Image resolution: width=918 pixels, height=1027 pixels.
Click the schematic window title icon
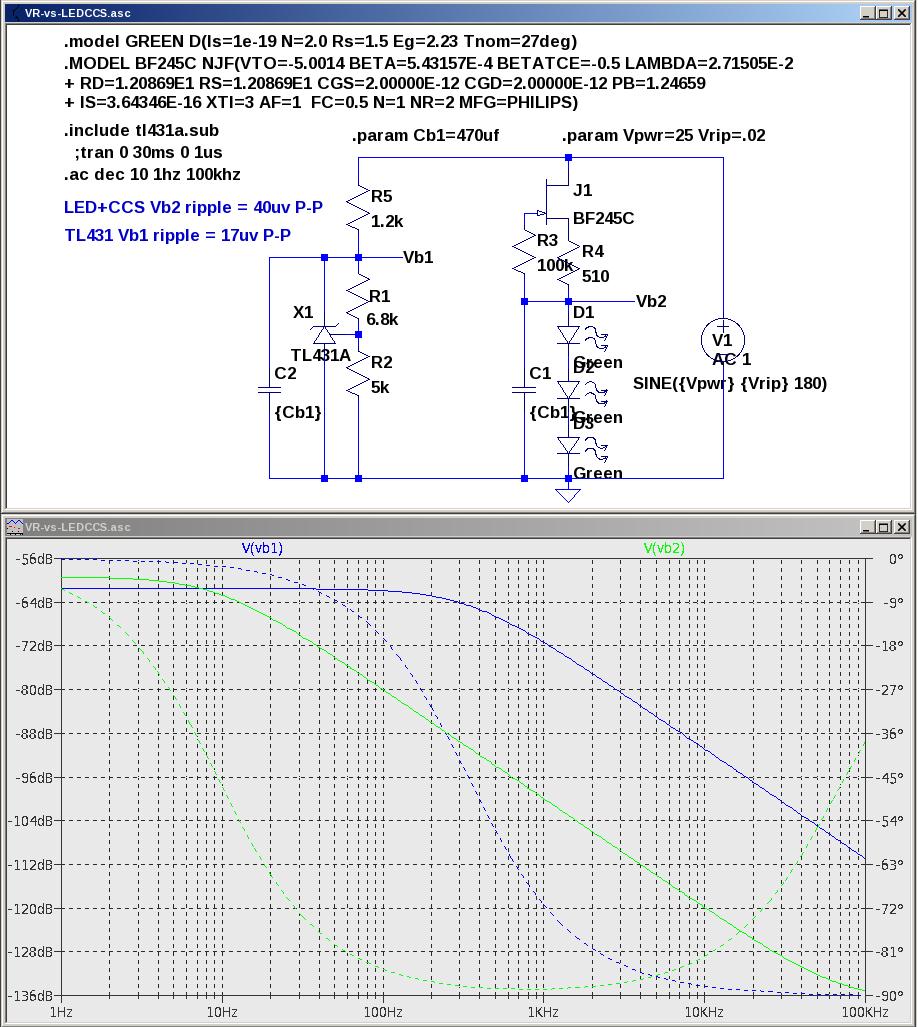[16, 12]
